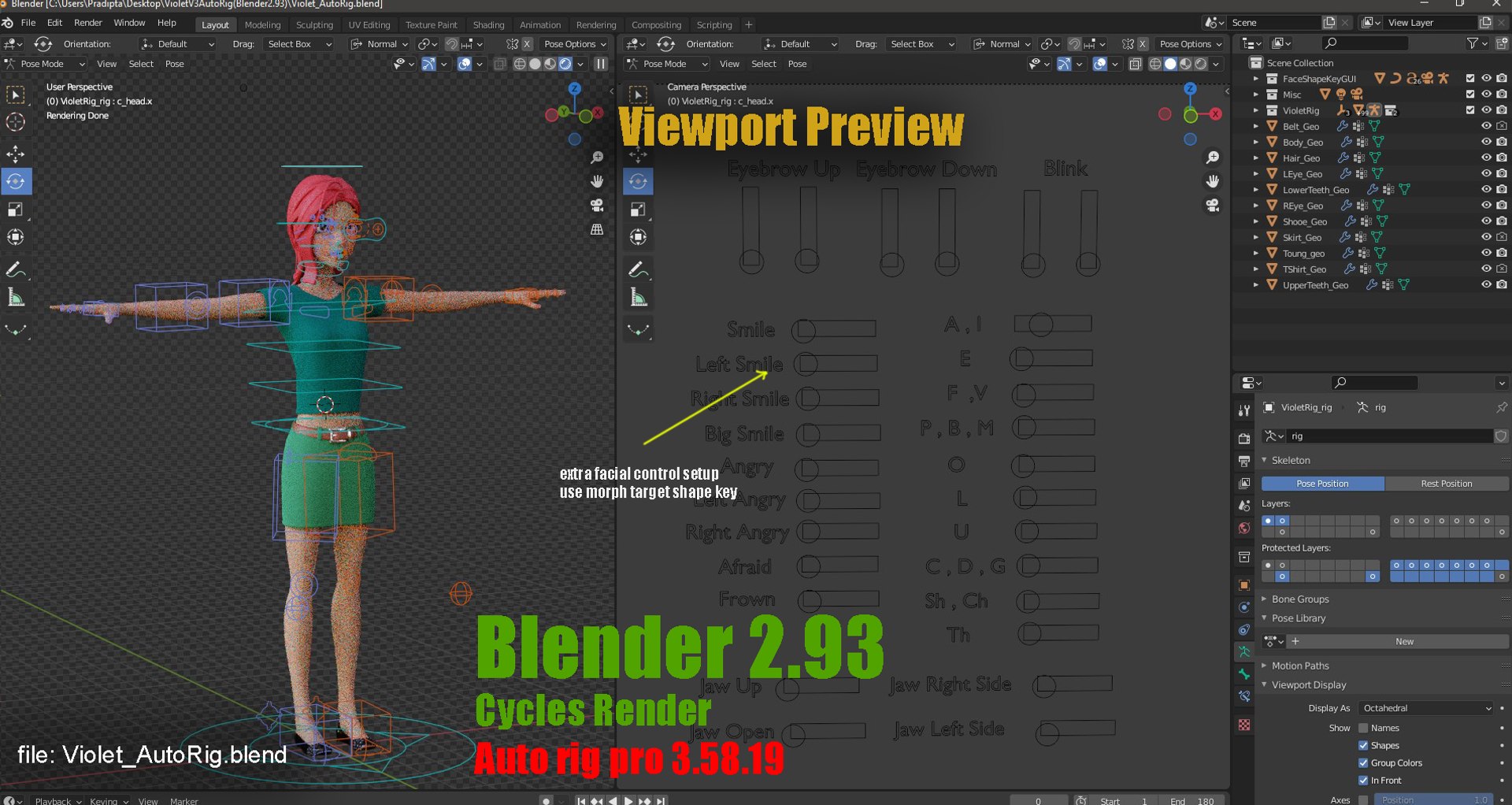Hide Belt_Geo in viewport via eye icon
1512x805 pixels.
coord(1486,126)
